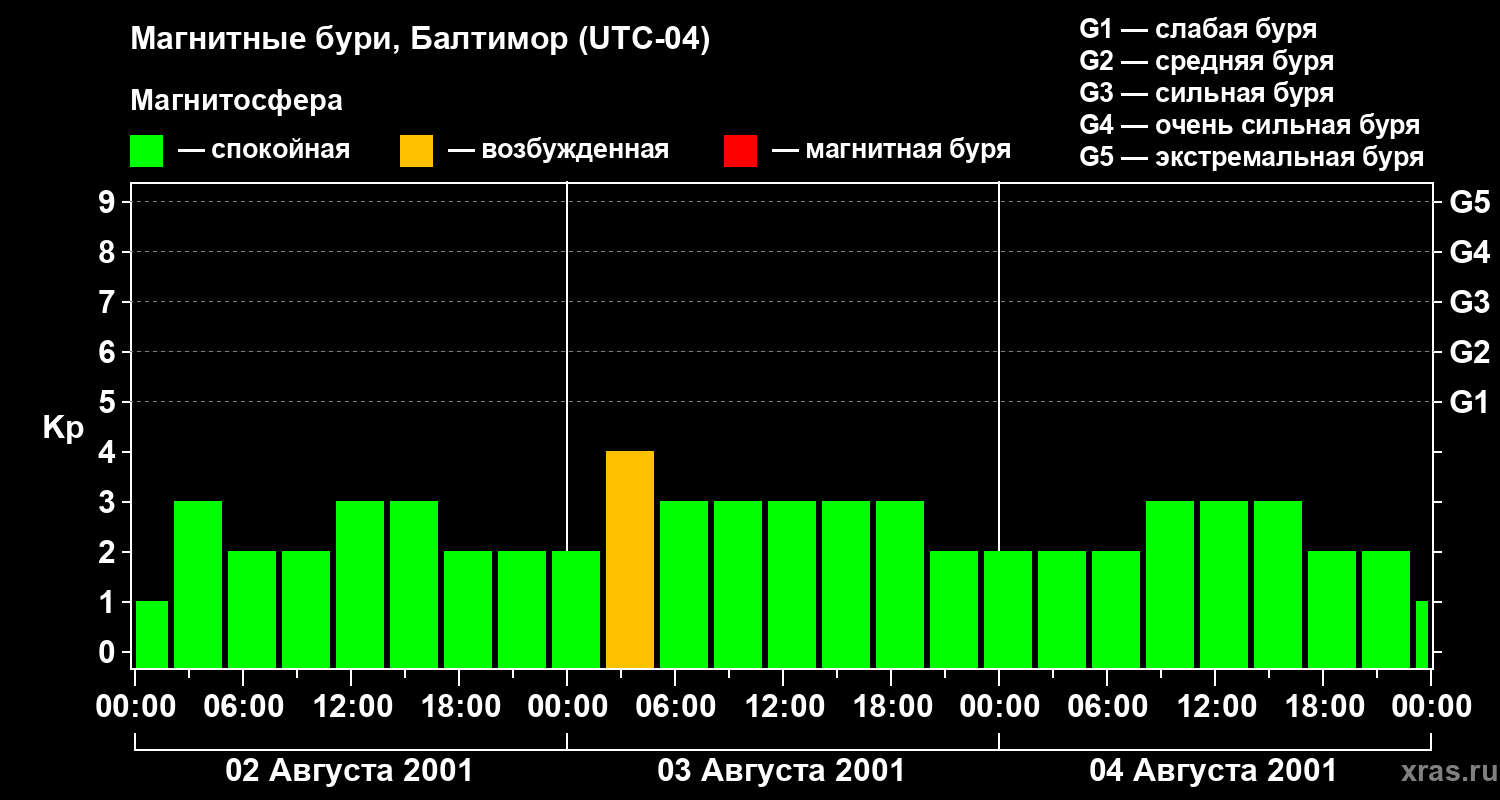Select the '03 Августа 2001' date label
The image size is (1500, 800).
click(781, 771)
